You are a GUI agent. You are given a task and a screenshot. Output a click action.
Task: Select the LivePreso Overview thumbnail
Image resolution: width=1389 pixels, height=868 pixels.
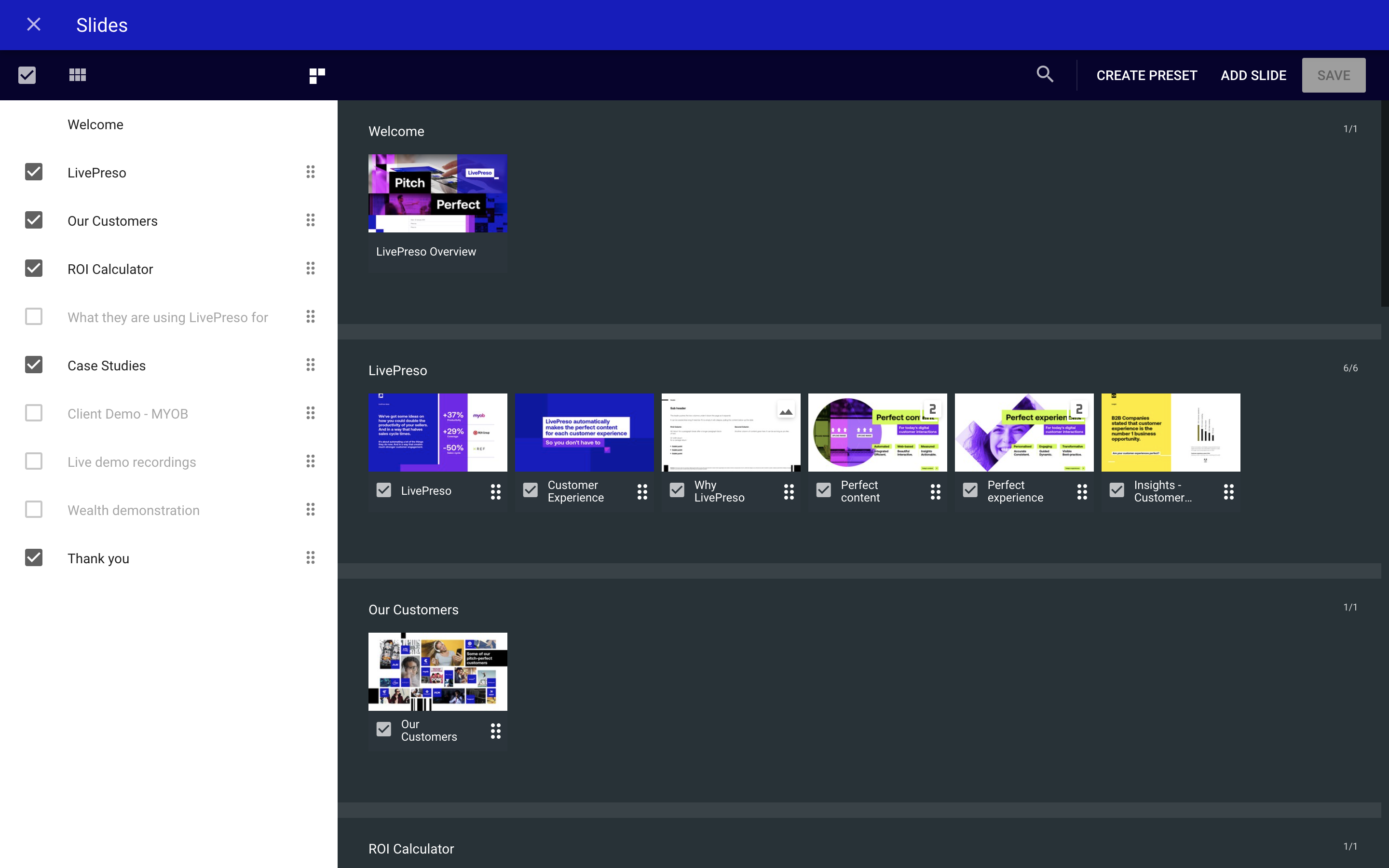click(x=437, y=193)
